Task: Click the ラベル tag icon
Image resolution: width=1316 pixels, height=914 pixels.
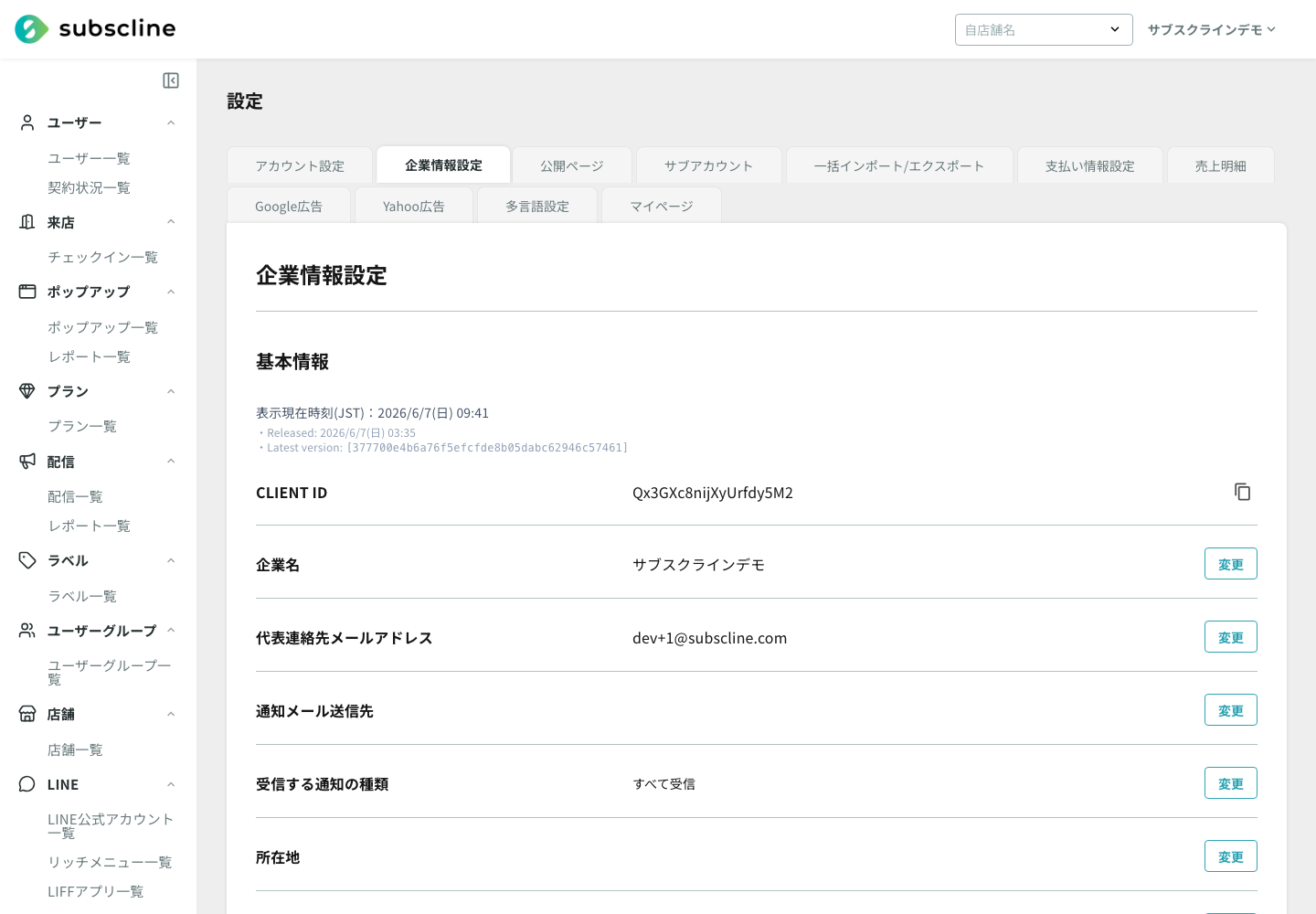Action: tap(27, 560)
